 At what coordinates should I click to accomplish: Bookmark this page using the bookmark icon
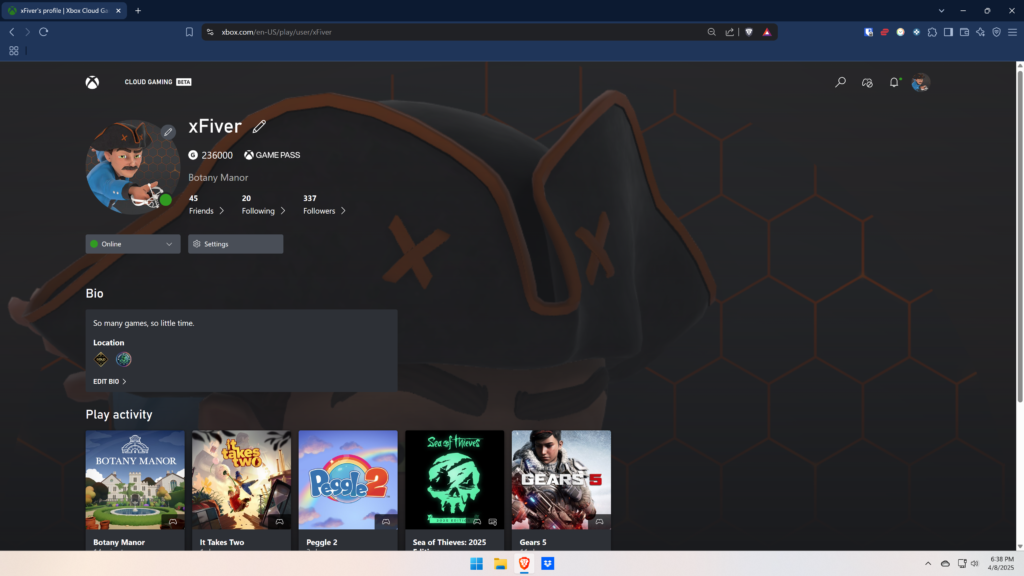(x=189, y=32)
